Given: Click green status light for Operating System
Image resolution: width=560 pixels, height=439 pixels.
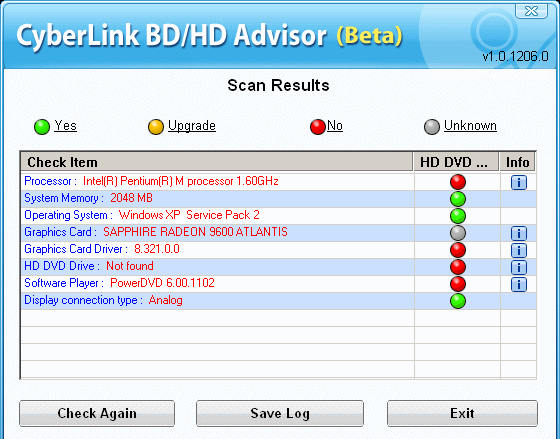Looking at the screenshot, I should pyautogui.click(x=458, y=216).
